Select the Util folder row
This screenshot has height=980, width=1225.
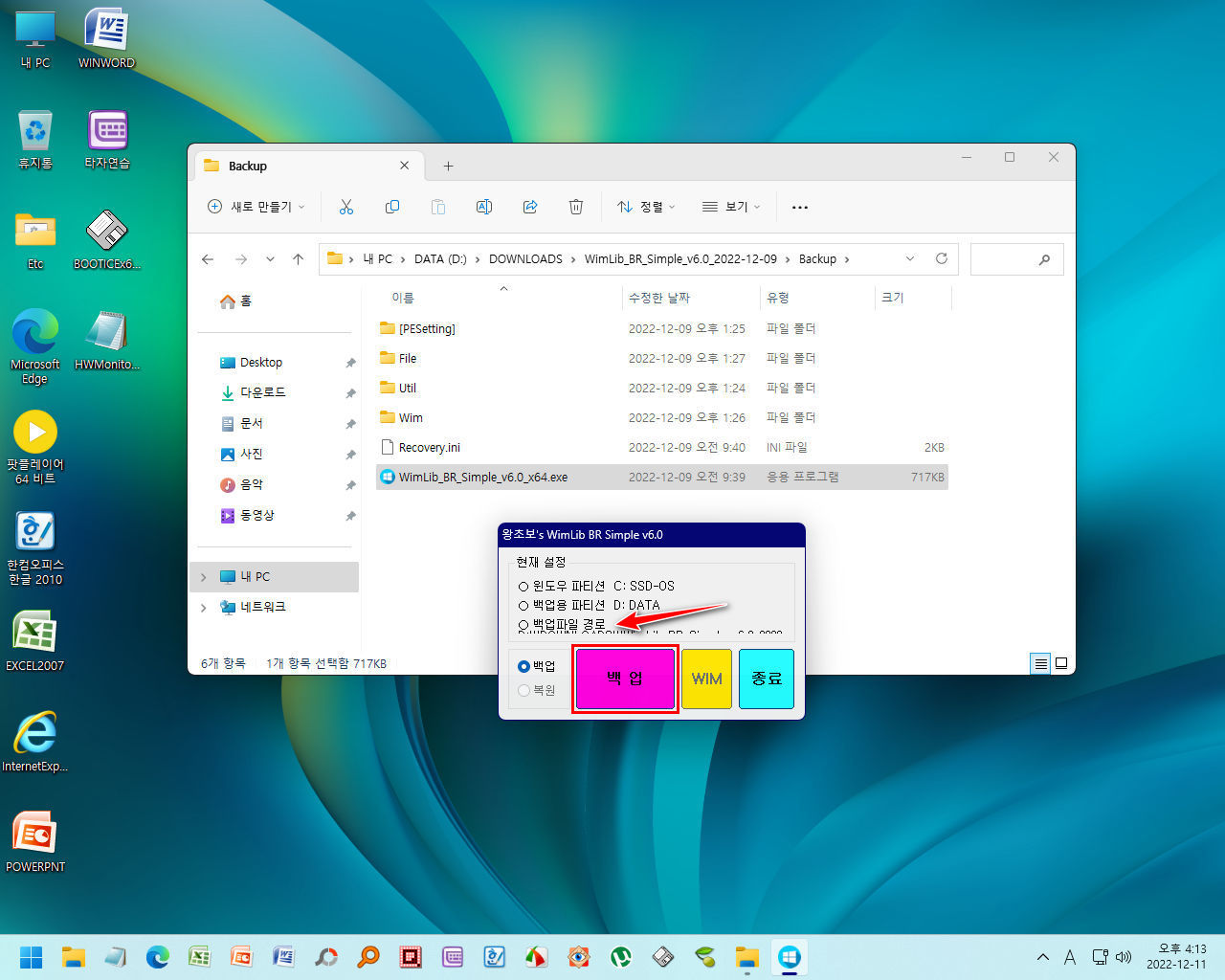pyautogui.click(x=661, y=389)
